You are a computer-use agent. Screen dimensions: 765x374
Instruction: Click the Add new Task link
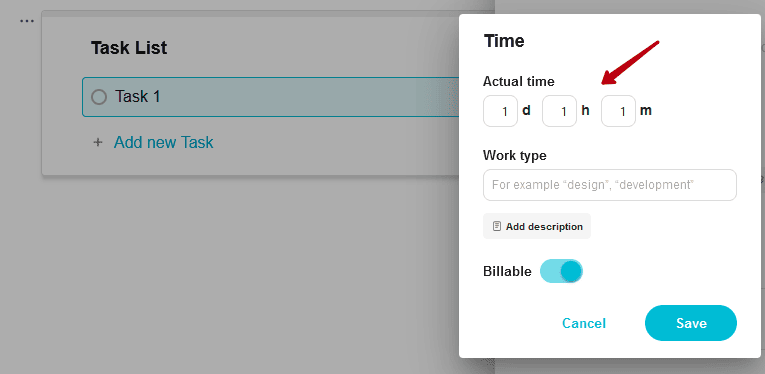point(163,142)
